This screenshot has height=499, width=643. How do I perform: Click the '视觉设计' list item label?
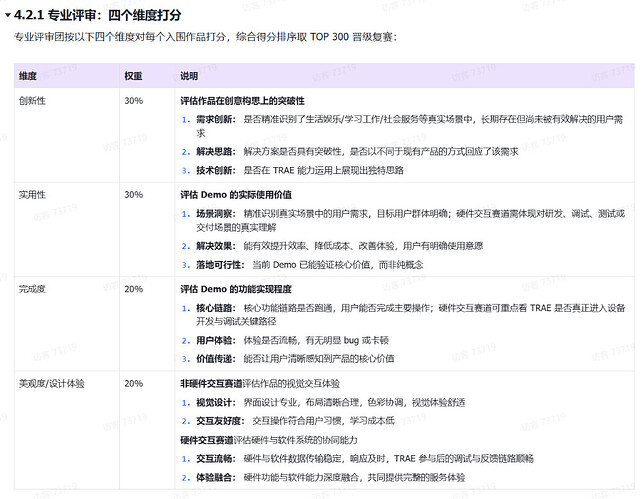point(216,403)
